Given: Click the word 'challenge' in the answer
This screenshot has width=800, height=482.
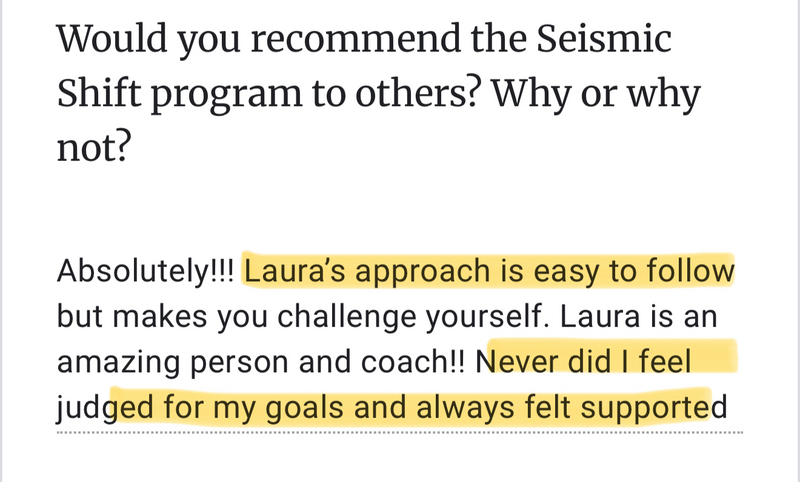Looking at the screenshot, I should coord(346,317).
